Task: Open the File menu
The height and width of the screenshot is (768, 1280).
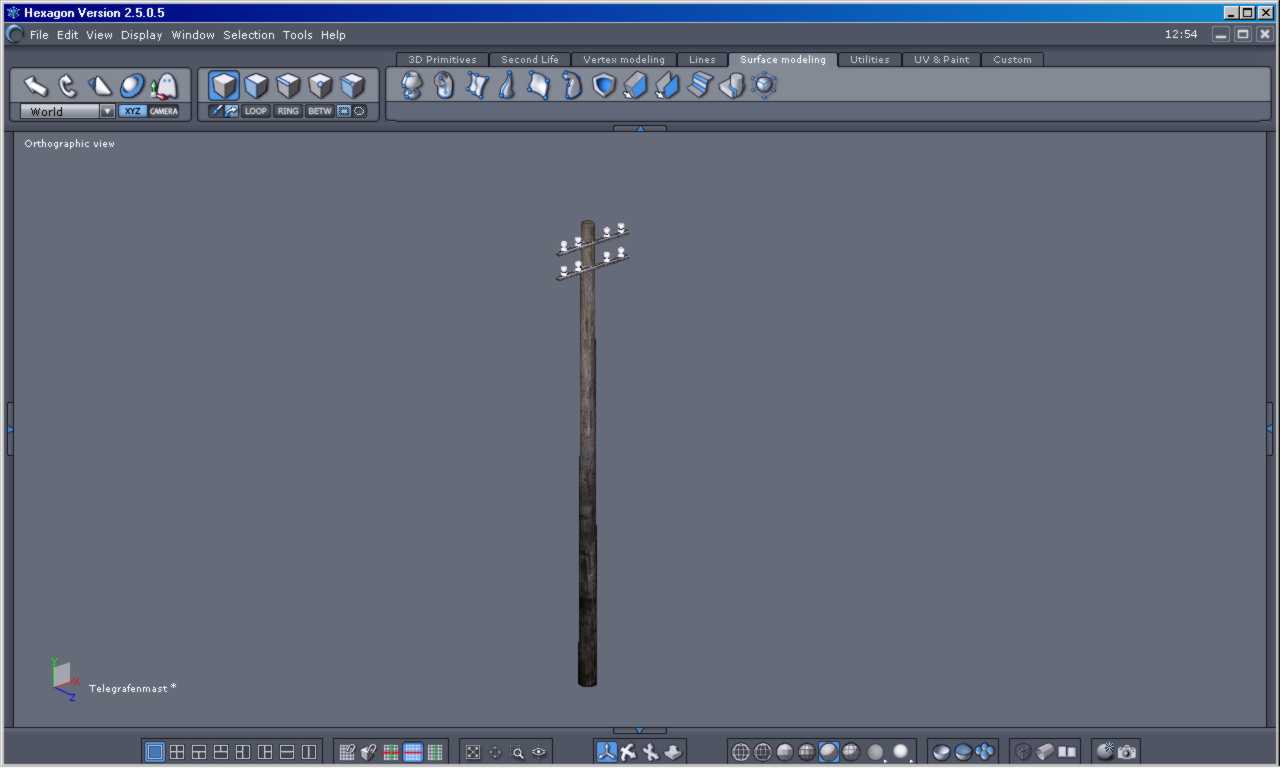Action: pyautogui.click(x=39, y=35)
